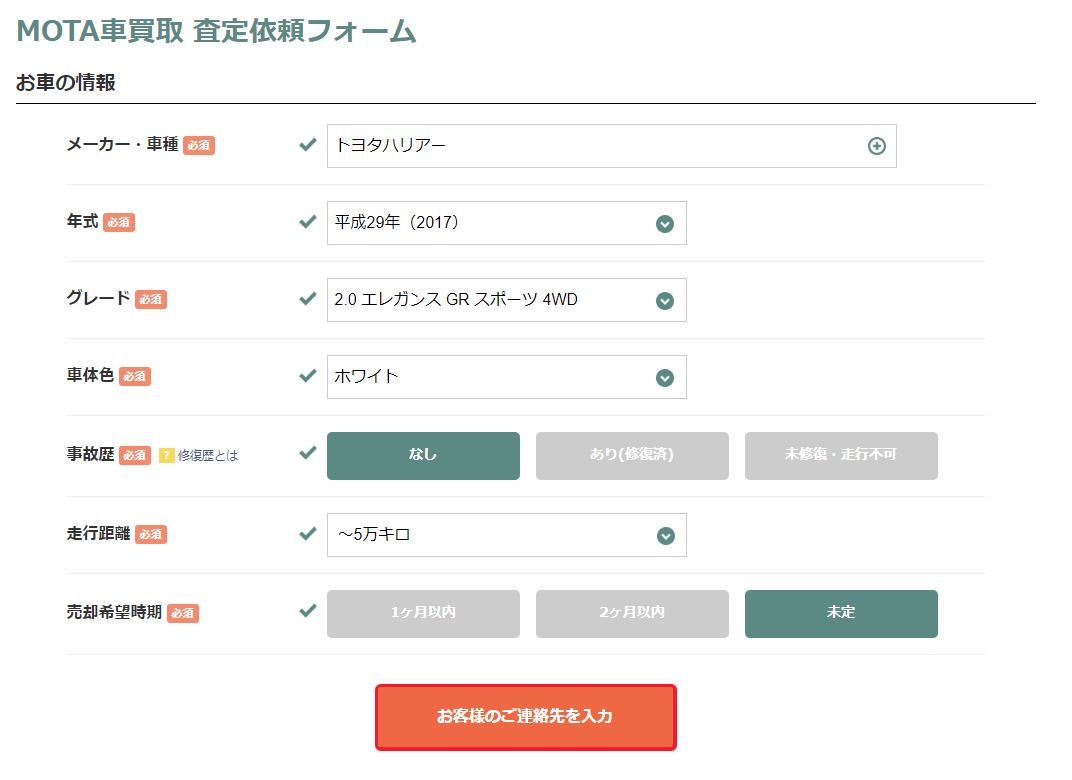1072x780 pixels.
Task: Choose 2ヶ月以内 for sale timing
Action: tap(632, 613)
